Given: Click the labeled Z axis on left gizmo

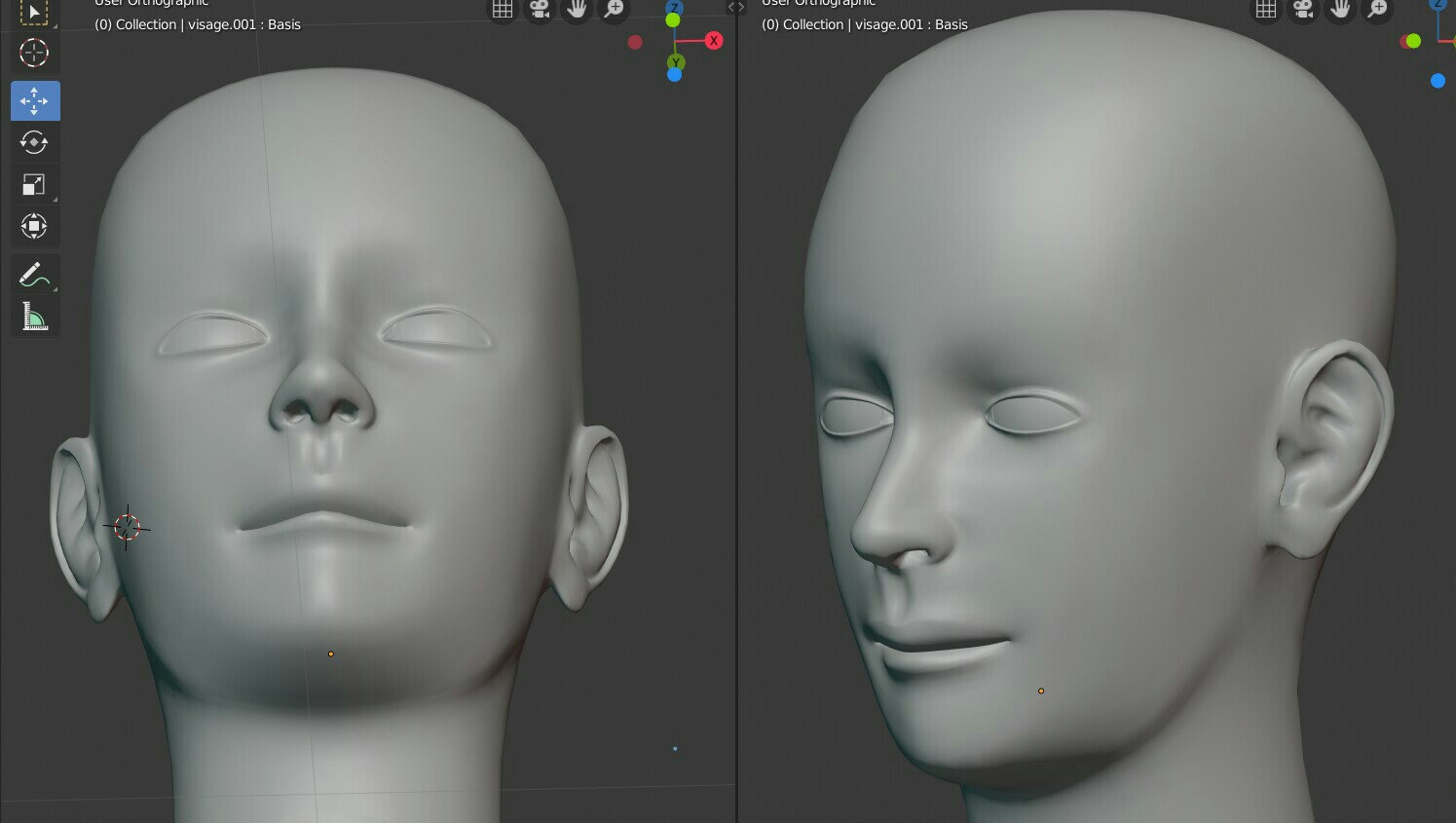Looking at the screenshot, I should [673, 7].
